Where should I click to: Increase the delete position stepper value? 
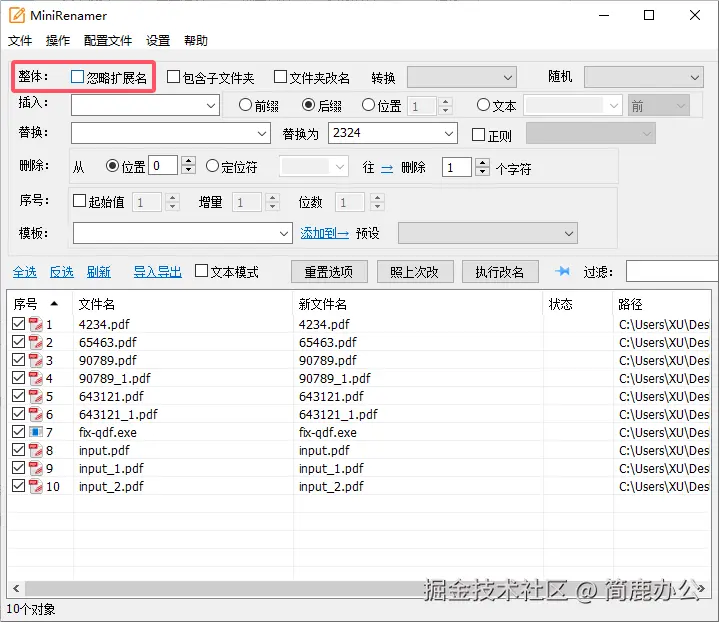click(x=188, y=161)
